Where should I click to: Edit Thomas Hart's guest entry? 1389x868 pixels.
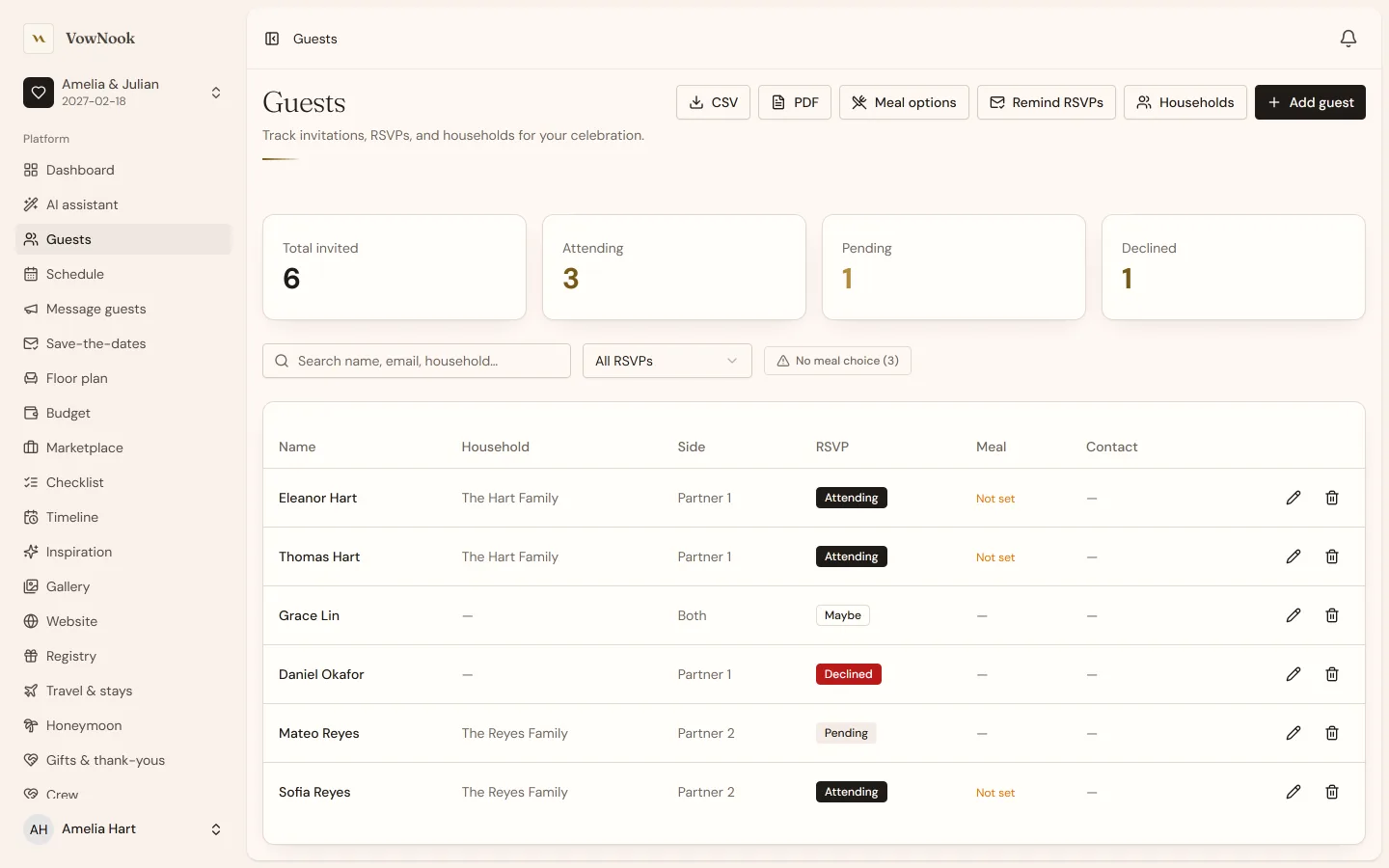click(x=1294, y=556)
